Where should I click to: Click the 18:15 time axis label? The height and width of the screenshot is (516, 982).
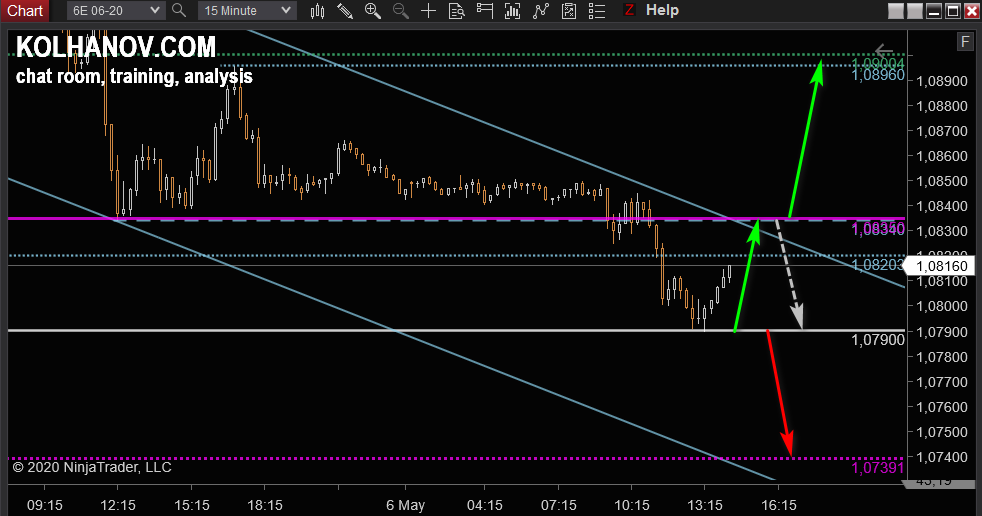[x=264, y=505]
